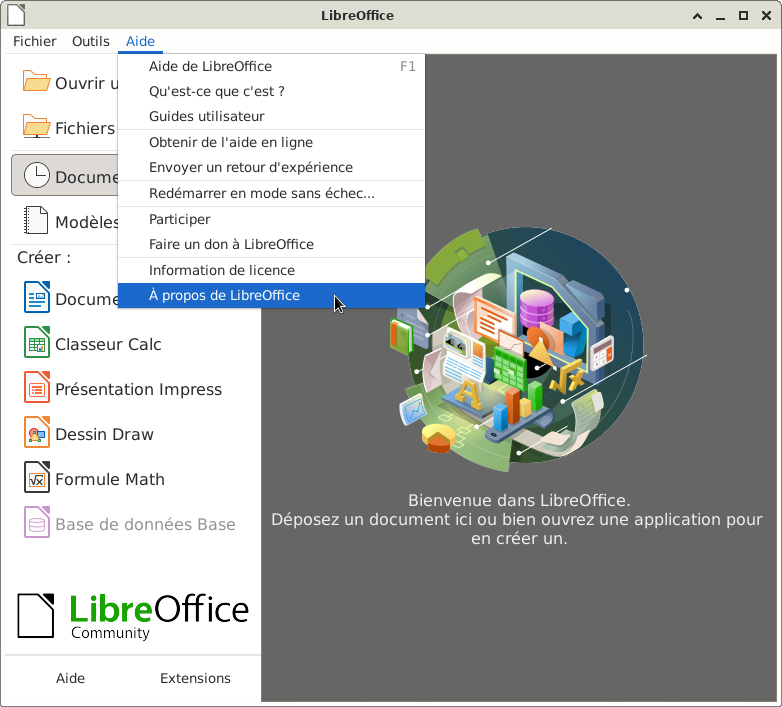This screenshot has width=782, height=707.
Task: Open Guides utilisateur from the menu
Action: pos(271,116)
